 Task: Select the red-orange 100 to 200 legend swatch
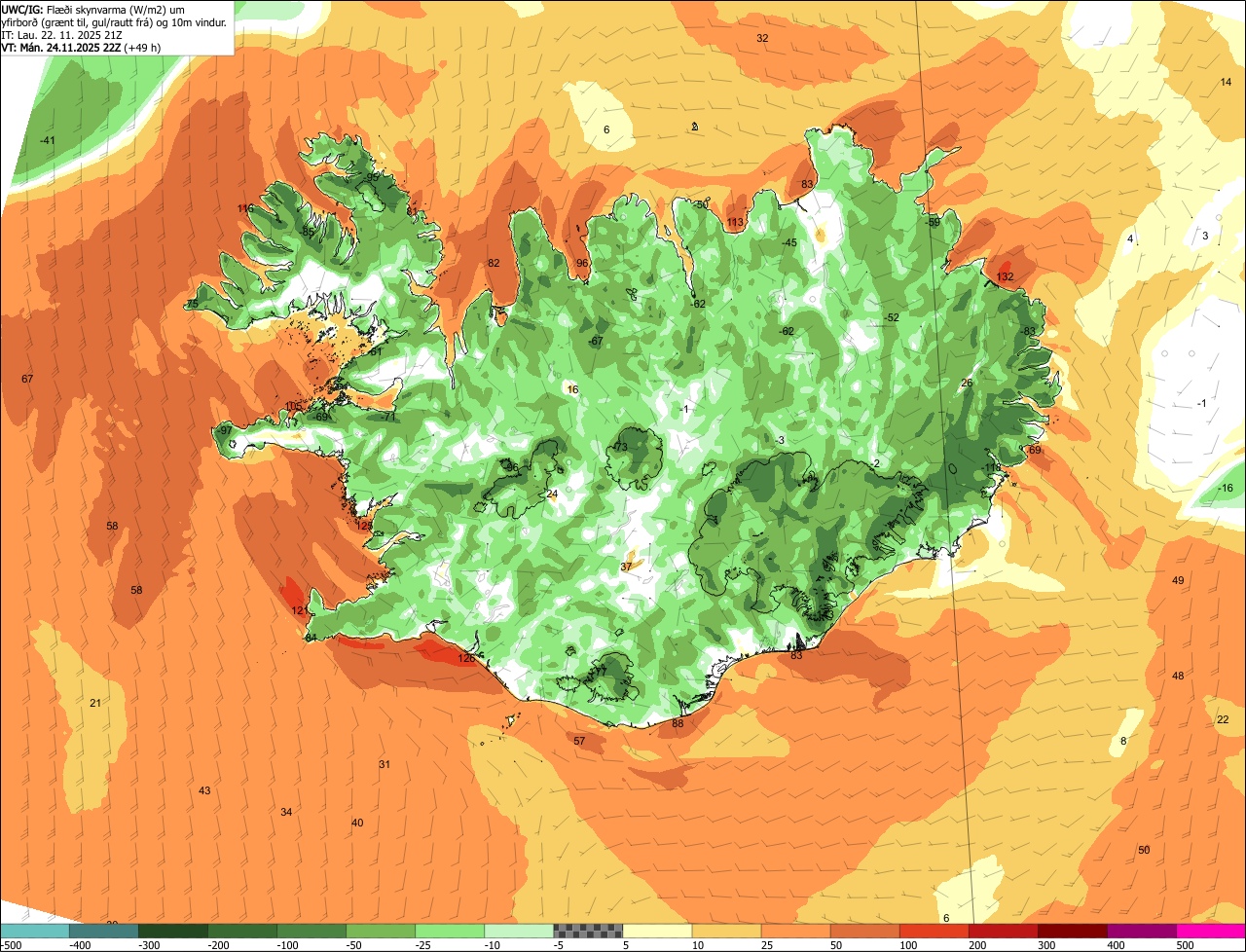pos(934,931)
